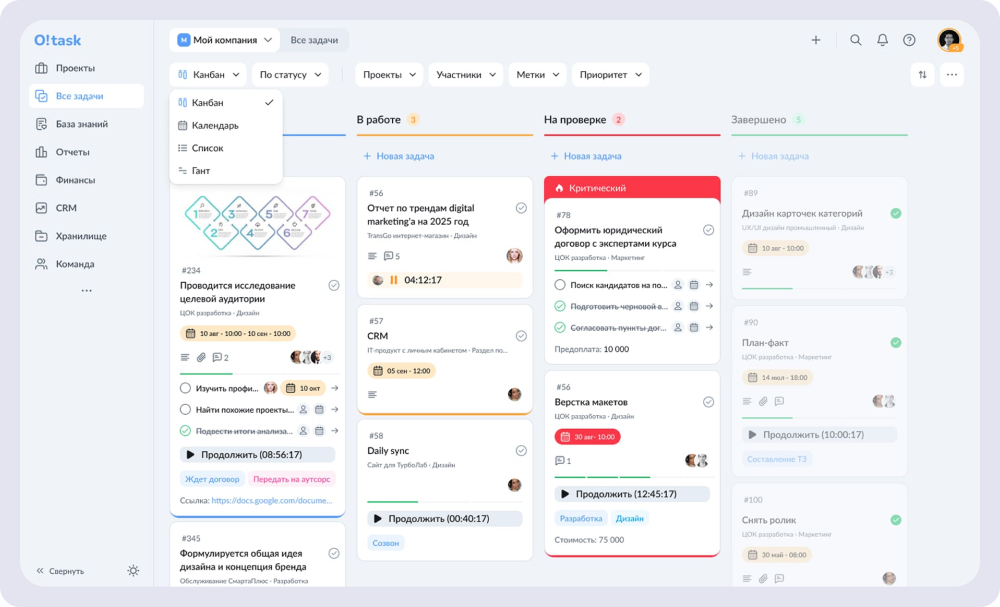Open the search magnifier icon
The width and height of the screenshot is (1000, 607).
pyautogui.click(x=855, y=40)
